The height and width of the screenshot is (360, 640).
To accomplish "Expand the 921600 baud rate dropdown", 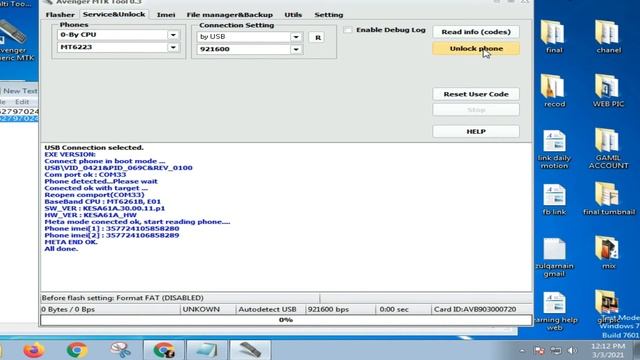I will (x=296, y=49).
